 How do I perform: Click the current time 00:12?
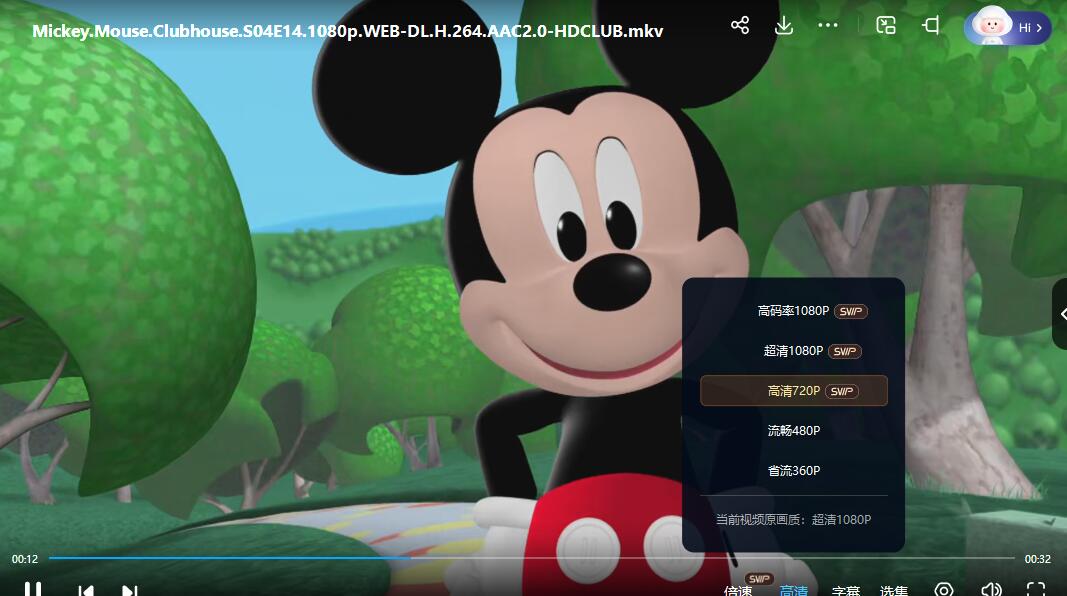(x=24, y=559)
